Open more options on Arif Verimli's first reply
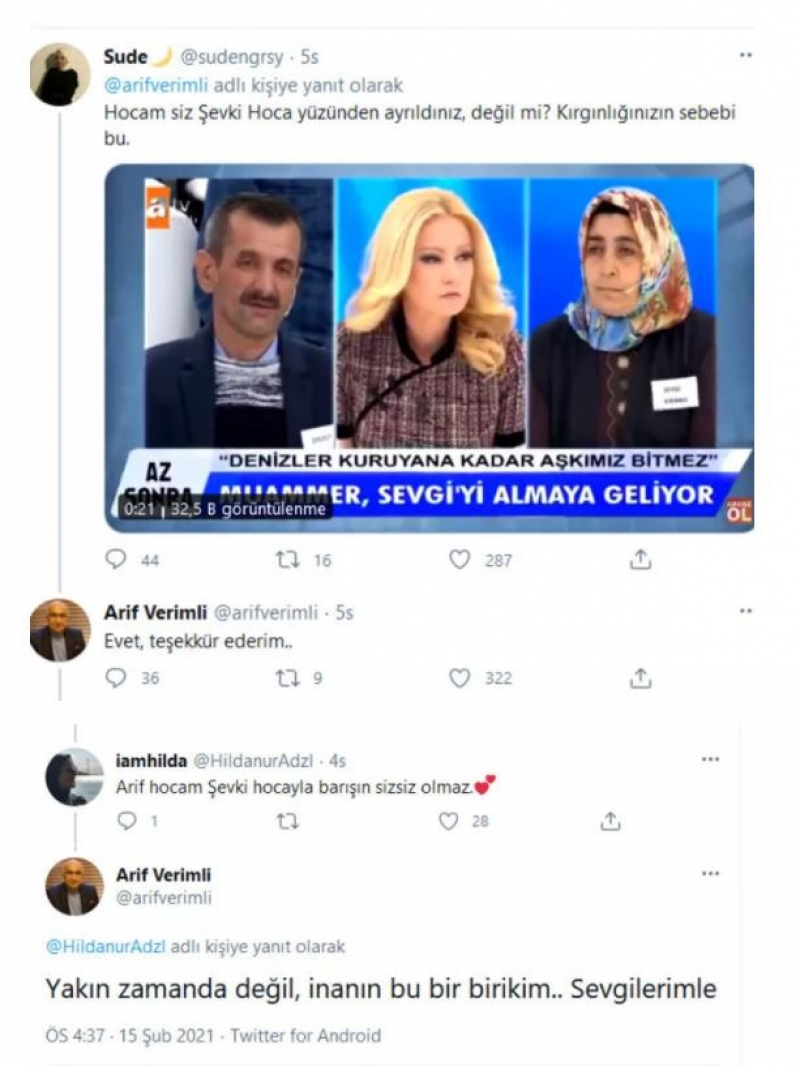The width and height of the screenshot is (800, 1066). click(x=746, y=611)
